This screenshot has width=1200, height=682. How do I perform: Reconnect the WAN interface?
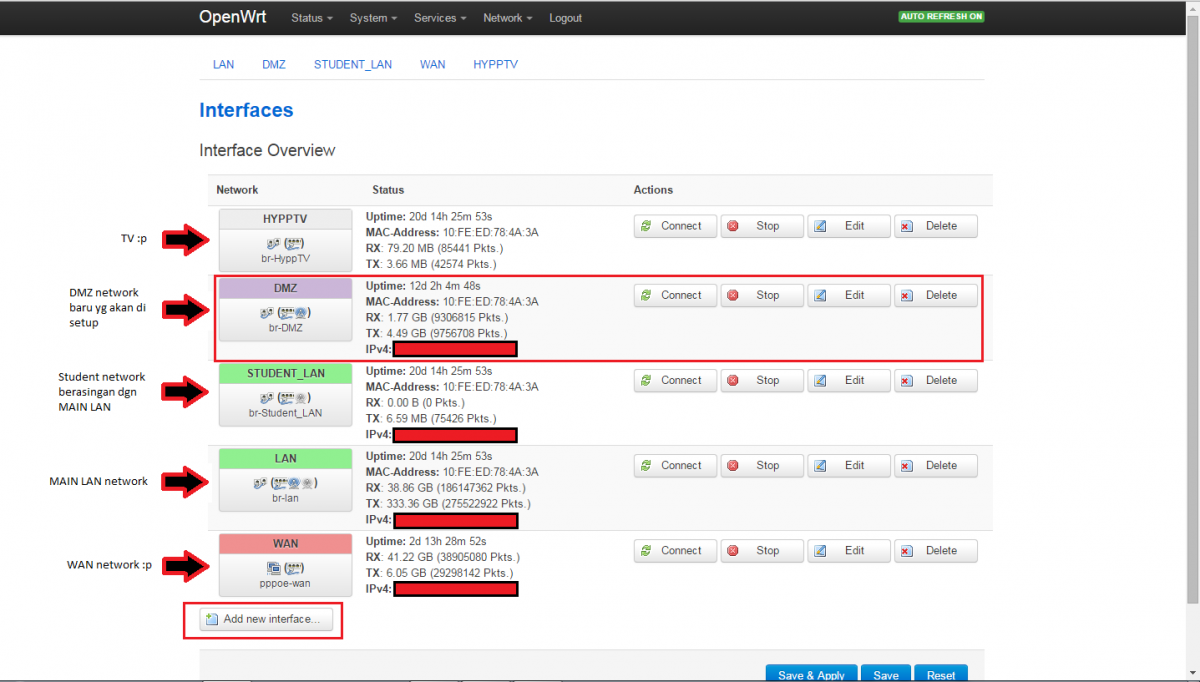pos(674,550)
